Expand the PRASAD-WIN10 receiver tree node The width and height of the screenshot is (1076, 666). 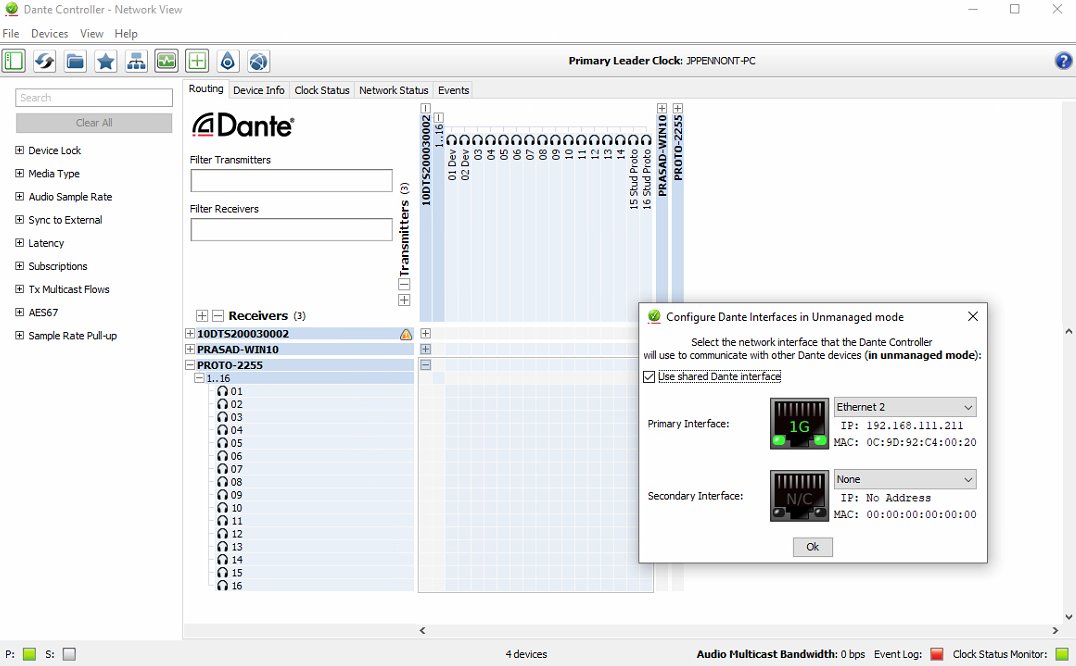pos(190,349)
